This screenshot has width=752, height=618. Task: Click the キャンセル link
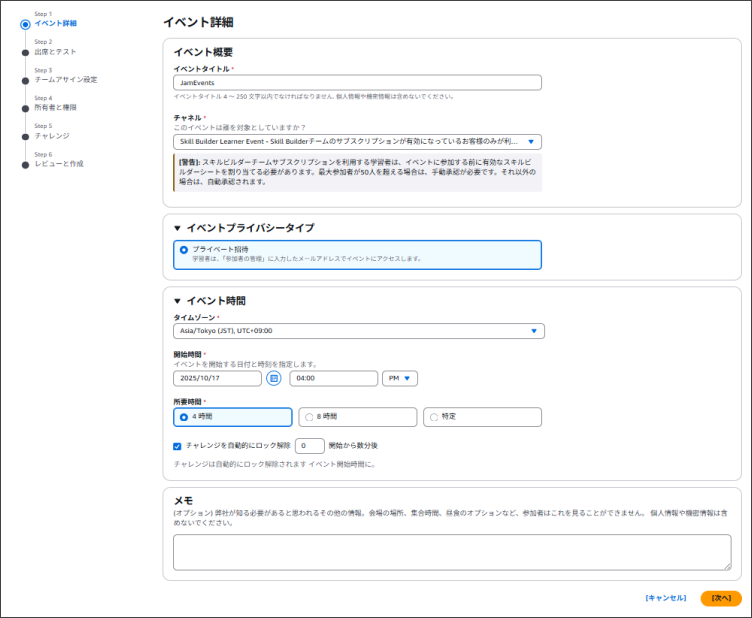[x=666, y=598]
